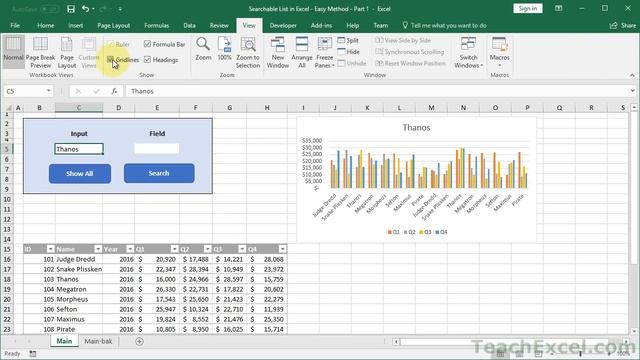Toggle the Formula Bar checkbox
The height and width of the screenshot is (360, 640).
pyautogui.click(x=147, y=44)
